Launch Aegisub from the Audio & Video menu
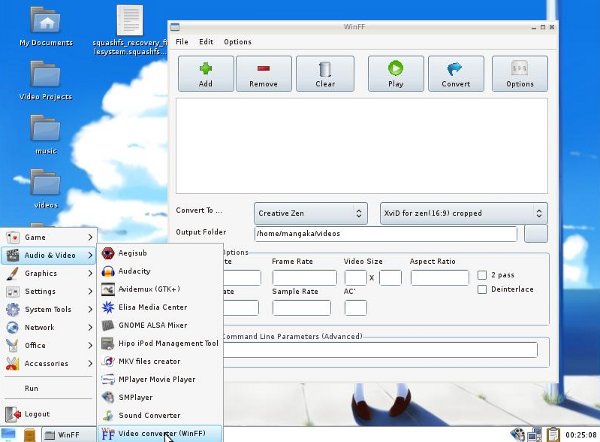Screen dimensions: 600x442 coord(160,253)
